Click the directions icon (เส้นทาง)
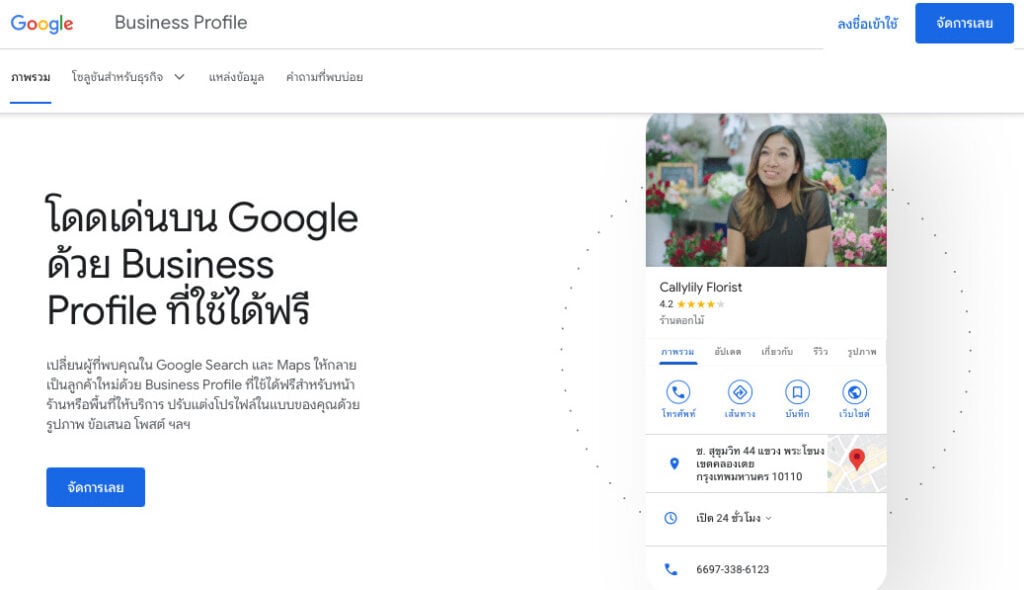 (740, 392)
